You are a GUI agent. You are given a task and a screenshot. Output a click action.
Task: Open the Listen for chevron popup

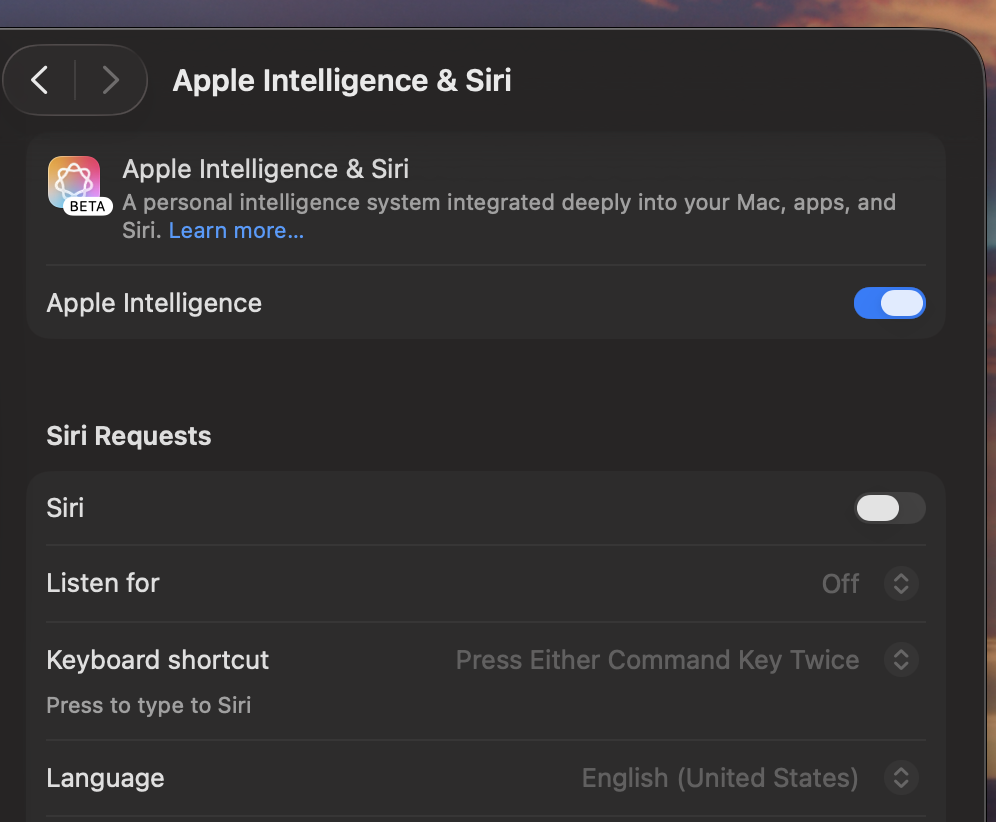coord(901,583)
